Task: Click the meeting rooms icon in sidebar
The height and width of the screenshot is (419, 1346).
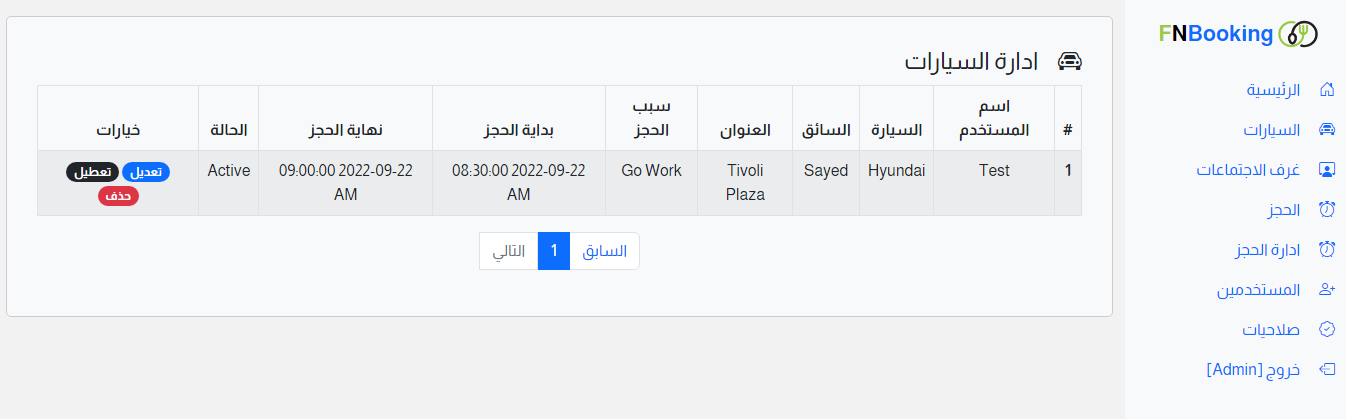Action: 1328,170
